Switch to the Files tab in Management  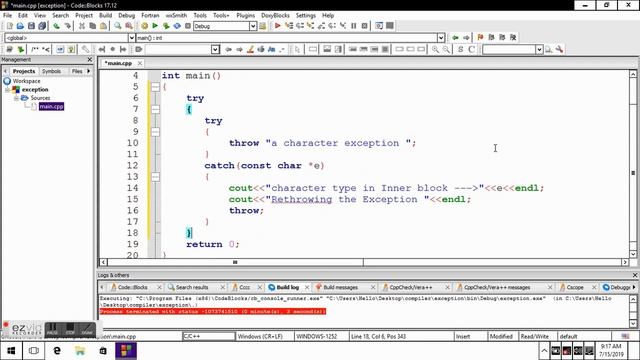[x=77, y=71]
